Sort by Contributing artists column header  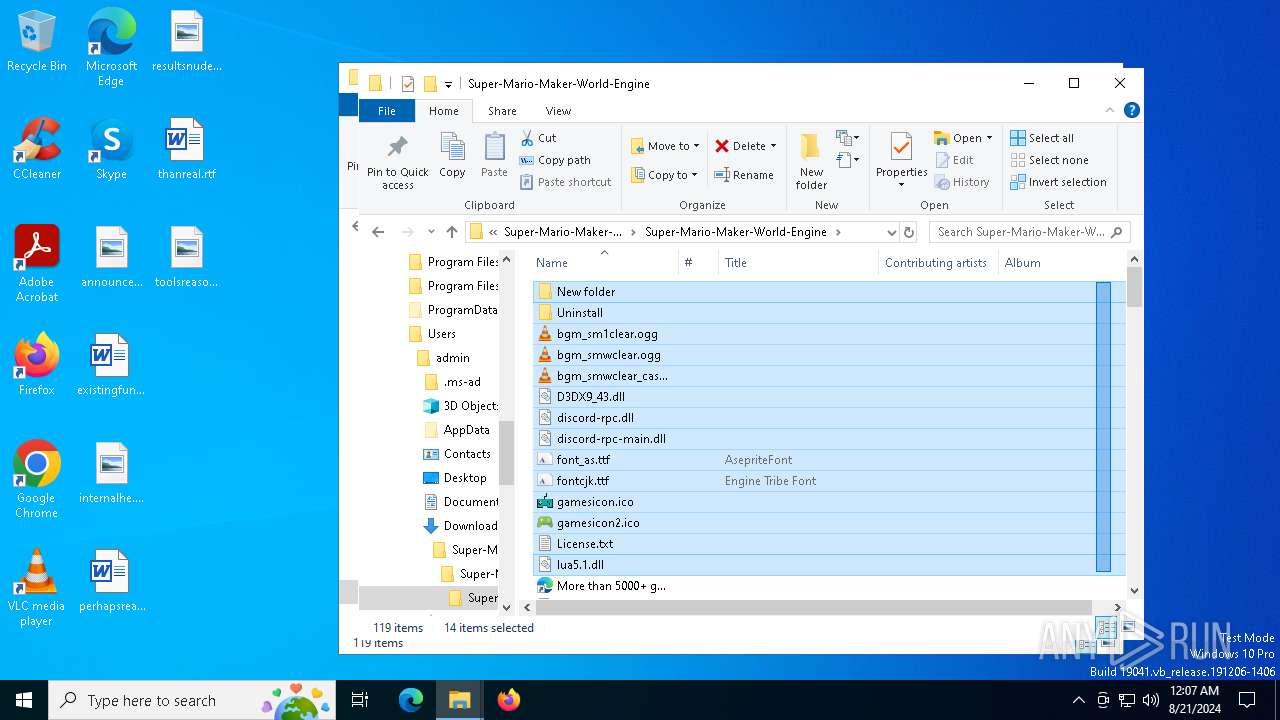(x=937, y=263)
